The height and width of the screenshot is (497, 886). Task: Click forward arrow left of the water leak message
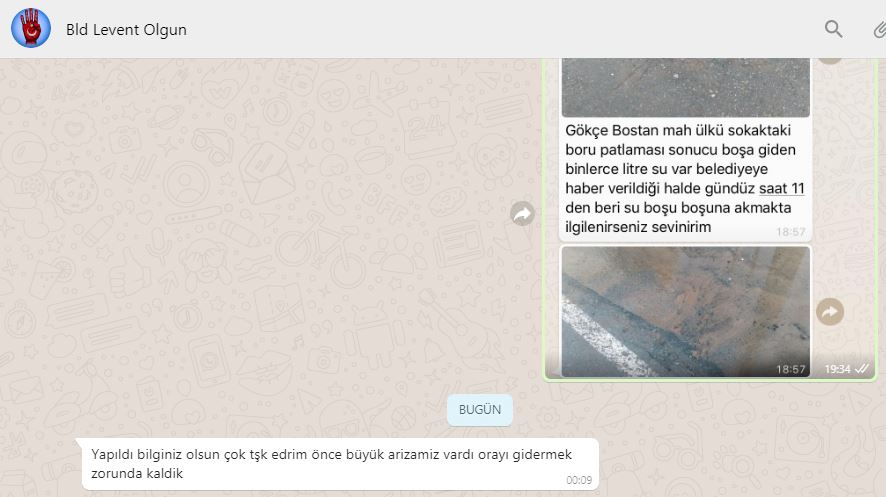[x=523, y=213]
